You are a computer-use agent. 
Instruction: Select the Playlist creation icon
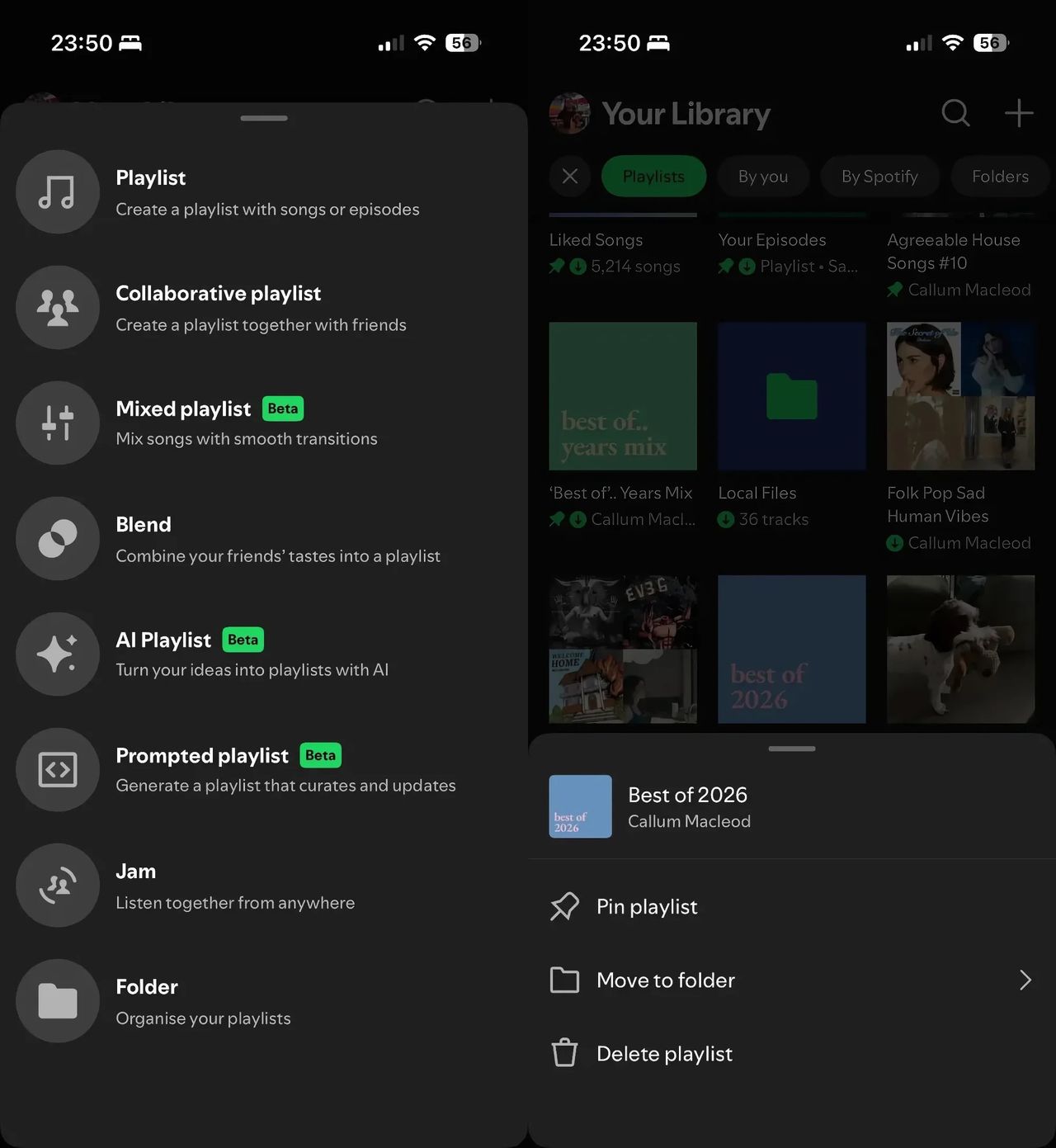click(x=58, y=191)
